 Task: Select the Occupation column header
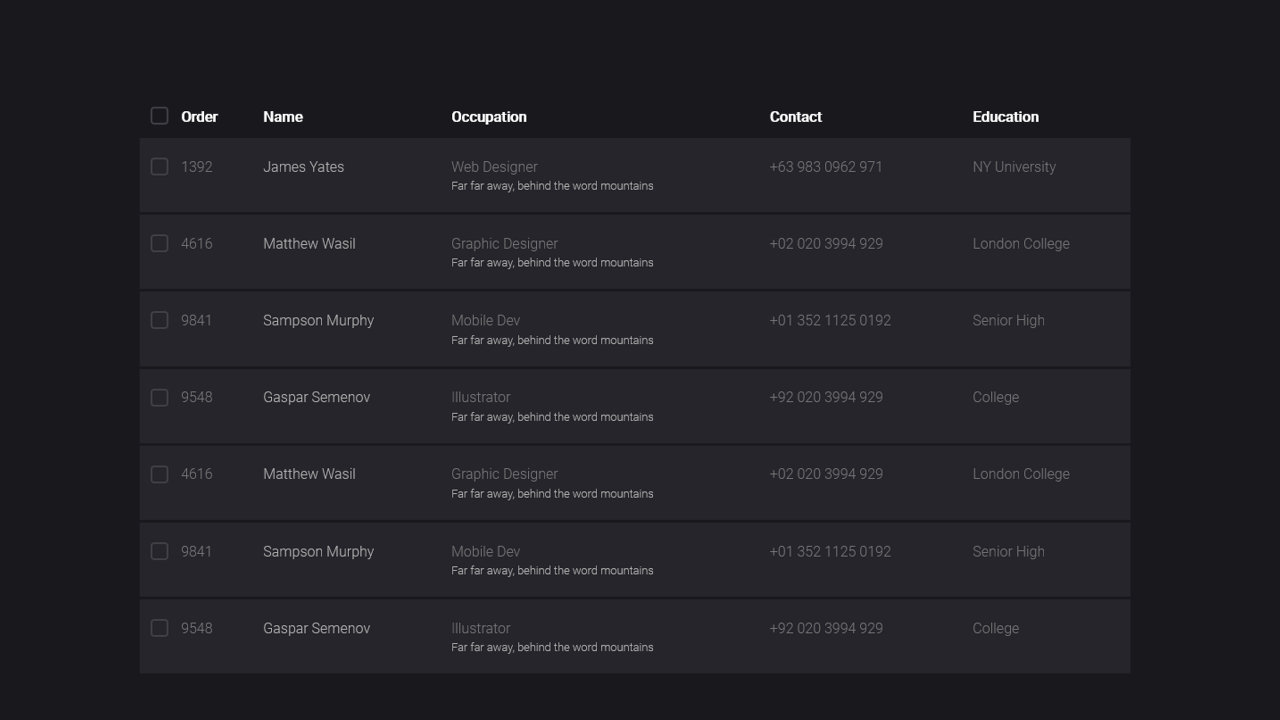(x=489, y=117)
